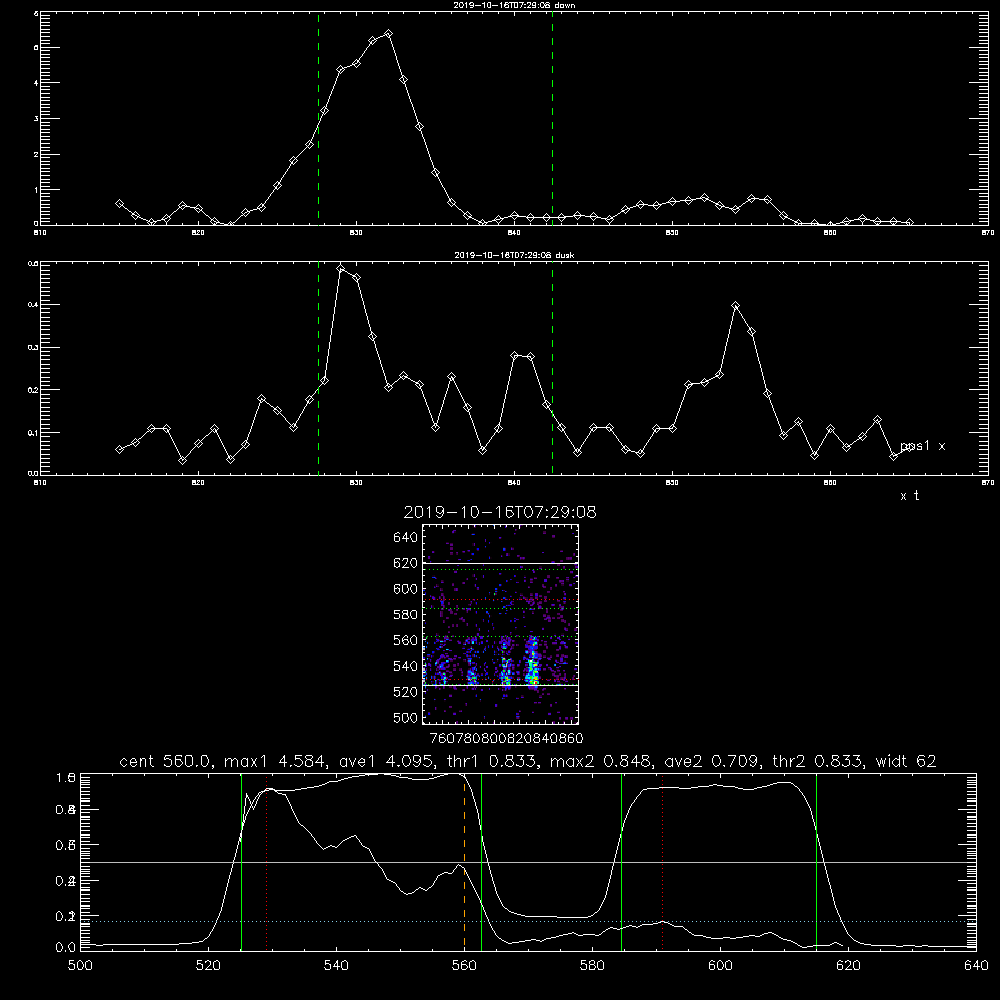Click the 'thr2 0.833' value in profile title
The height and width of the screenshot is (1000, 1000).
(x=817, y=761)
